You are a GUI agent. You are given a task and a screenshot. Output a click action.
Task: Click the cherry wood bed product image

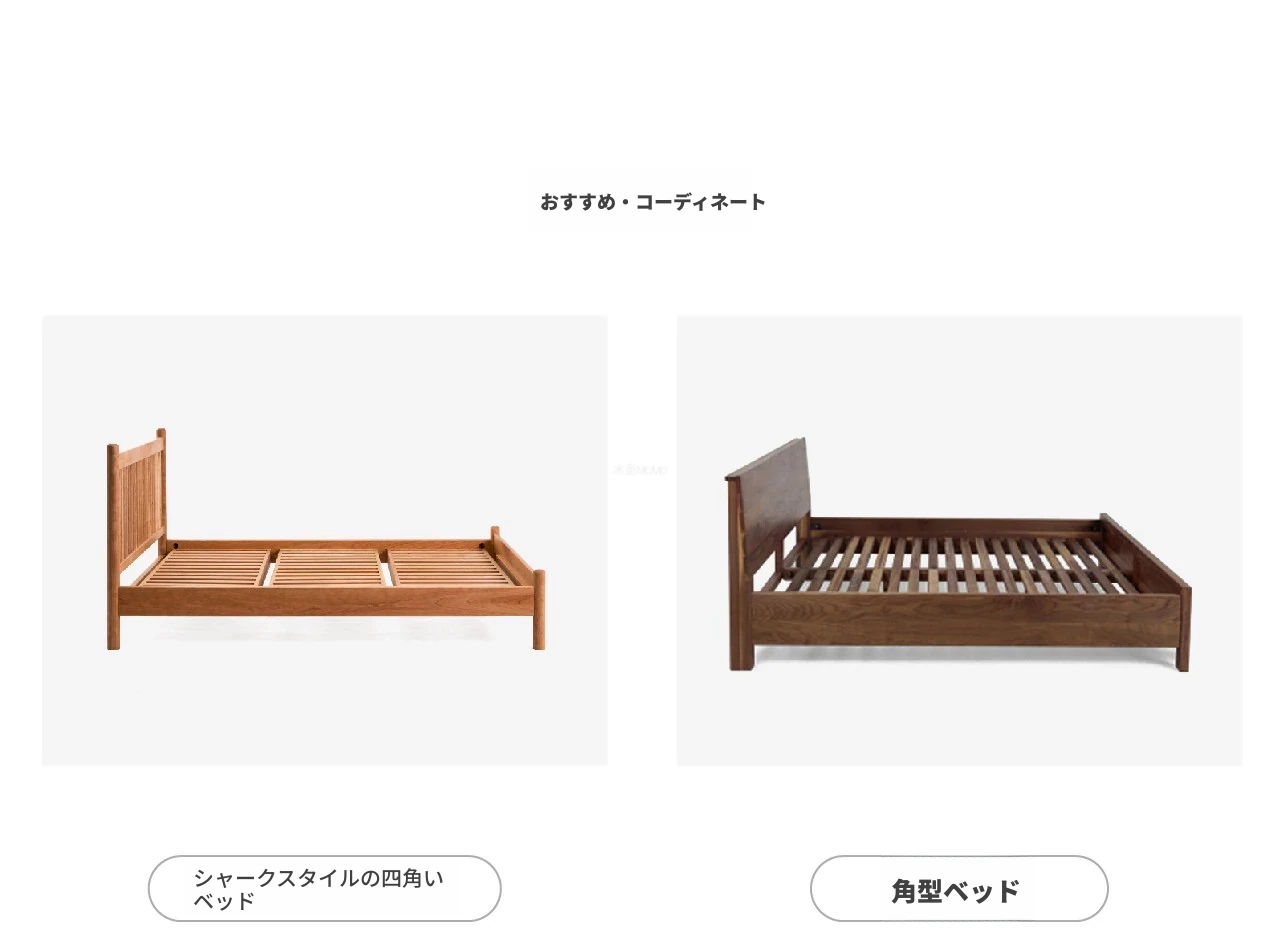tap(324, 541)
